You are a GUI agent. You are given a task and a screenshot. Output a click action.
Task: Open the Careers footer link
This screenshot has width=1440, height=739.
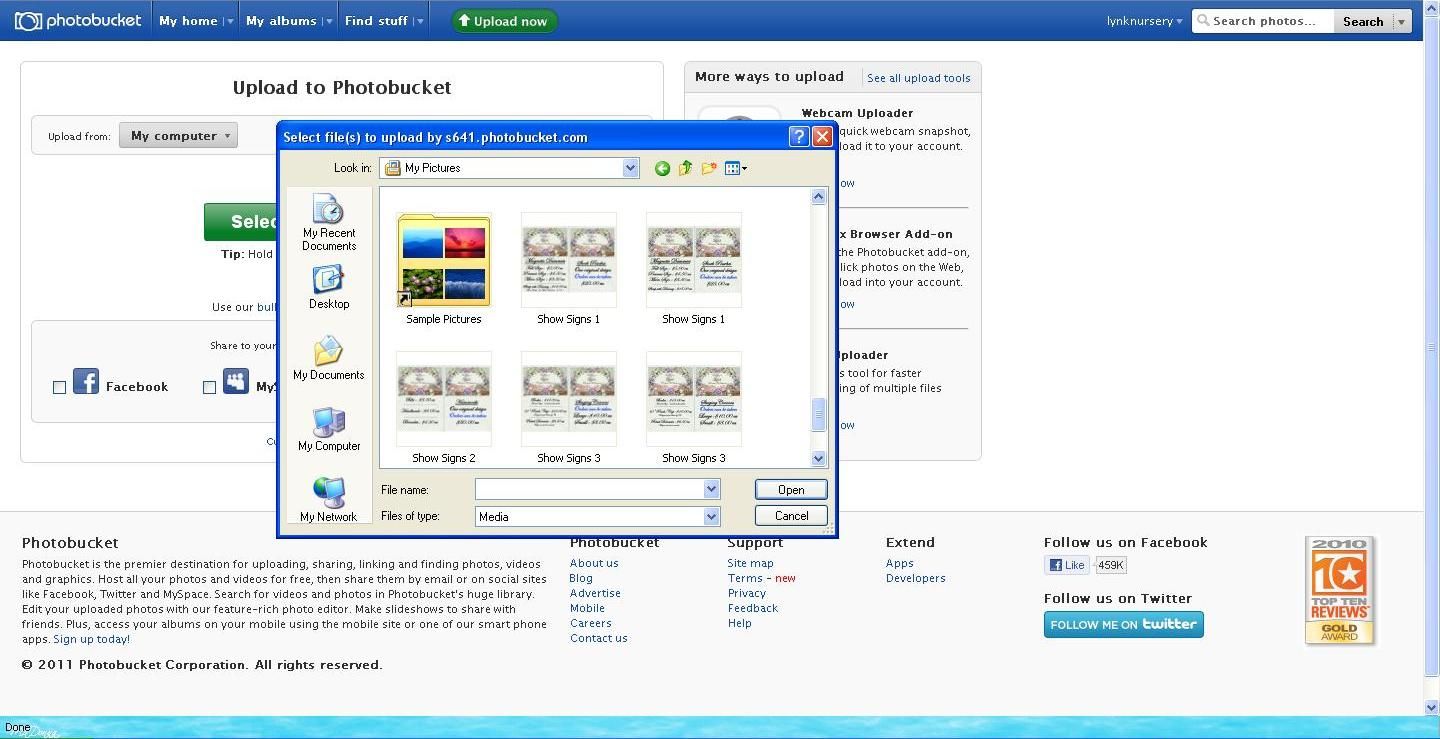[x=591, y=623]
